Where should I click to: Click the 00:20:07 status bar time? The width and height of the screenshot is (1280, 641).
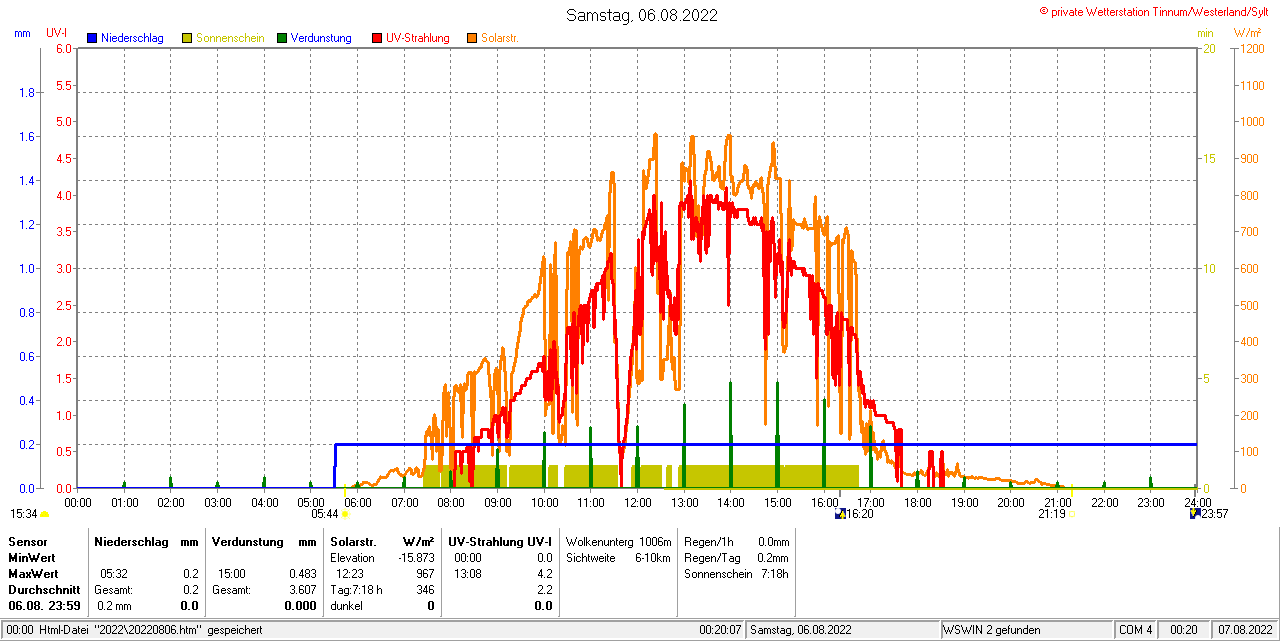720,630
